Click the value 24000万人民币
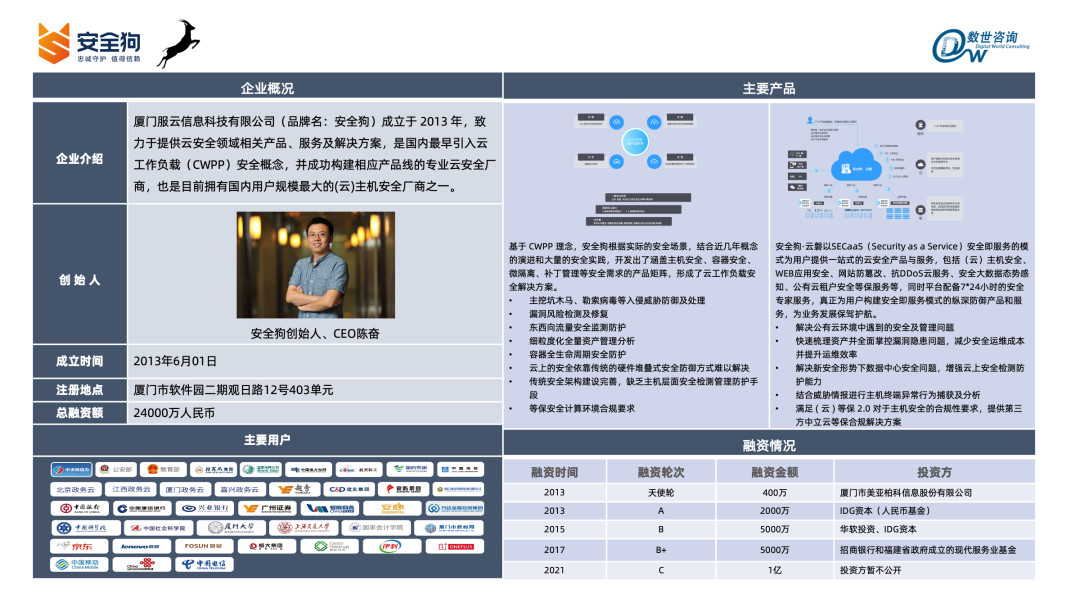The width and height of the screenshot is (1080, 608). coord(174,412)
